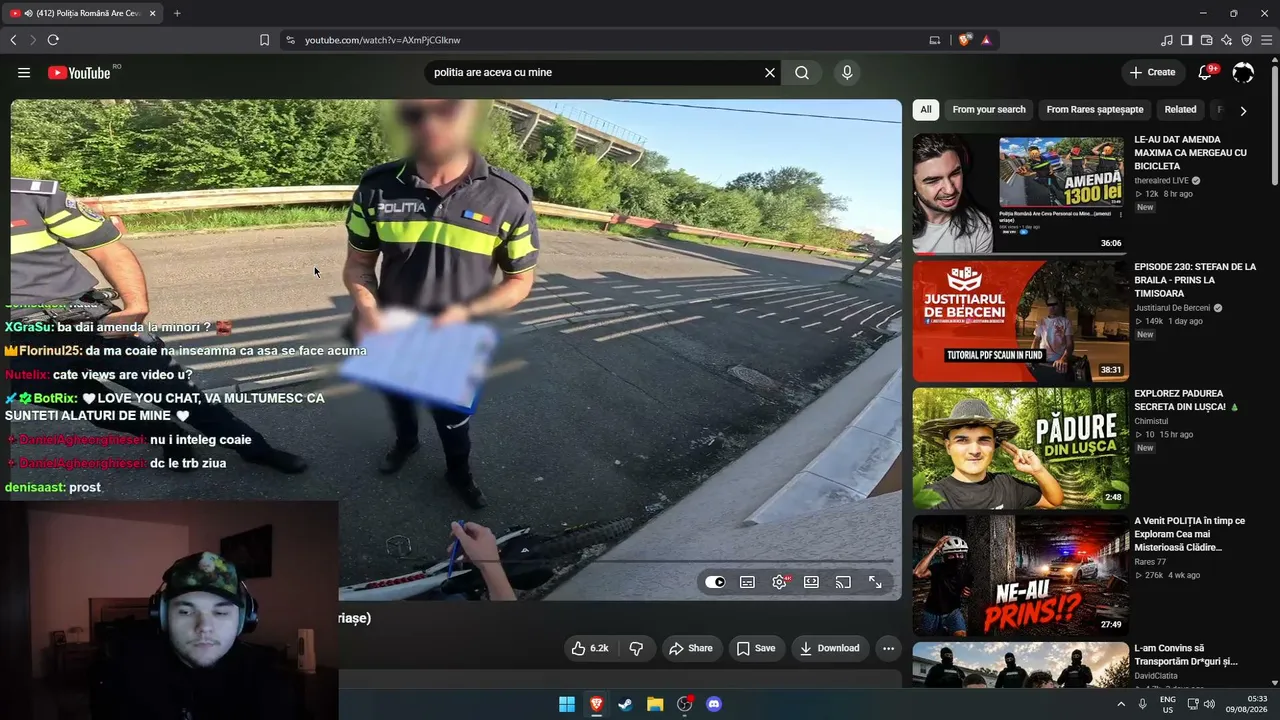Screen dimensions: 1280x720
Task: Start voice search with the microphone
Action: [847, 72]
